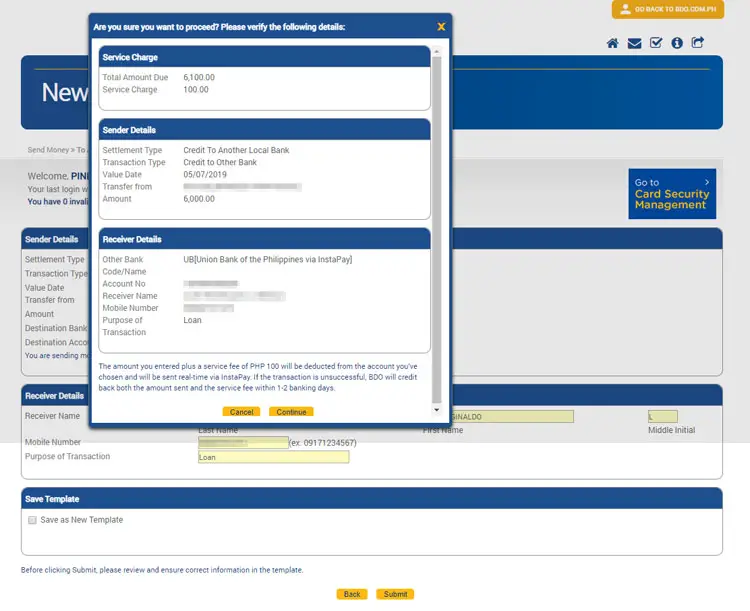Viewport: 750px width, 611px height.
Task: Click the dialog vertical scrollbar thumb
Action: coord(436,230)
